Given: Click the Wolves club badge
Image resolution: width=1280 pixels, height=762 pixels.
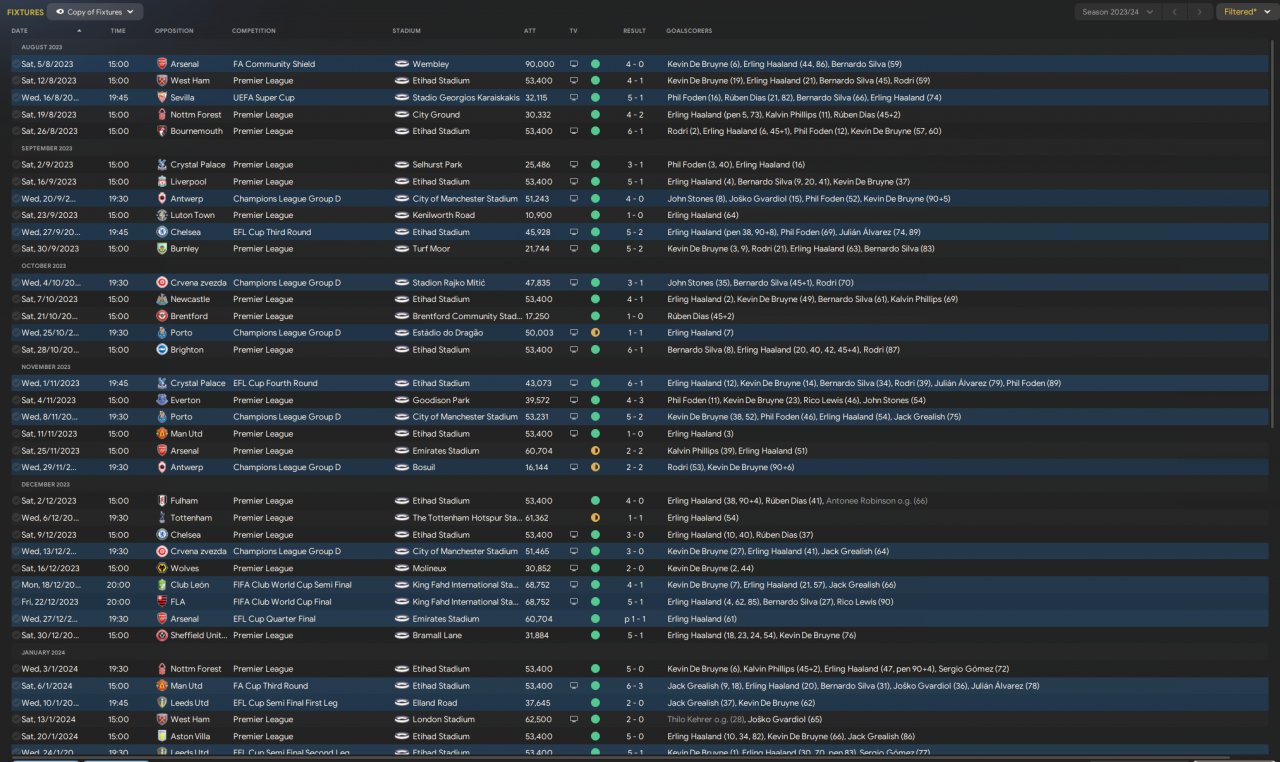Looking at the screenshot, I should pos(162,568).
